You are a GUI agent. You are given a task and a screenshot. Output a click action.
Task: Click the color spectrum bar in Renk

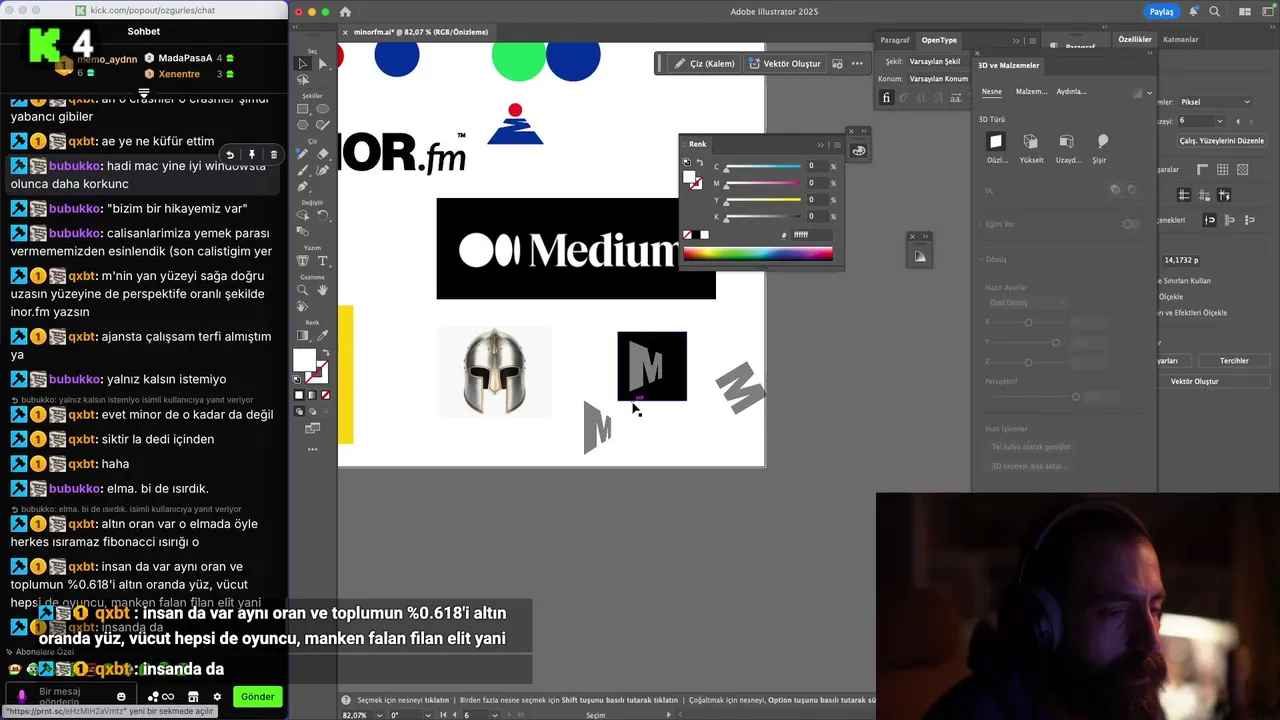coord(758,254)
